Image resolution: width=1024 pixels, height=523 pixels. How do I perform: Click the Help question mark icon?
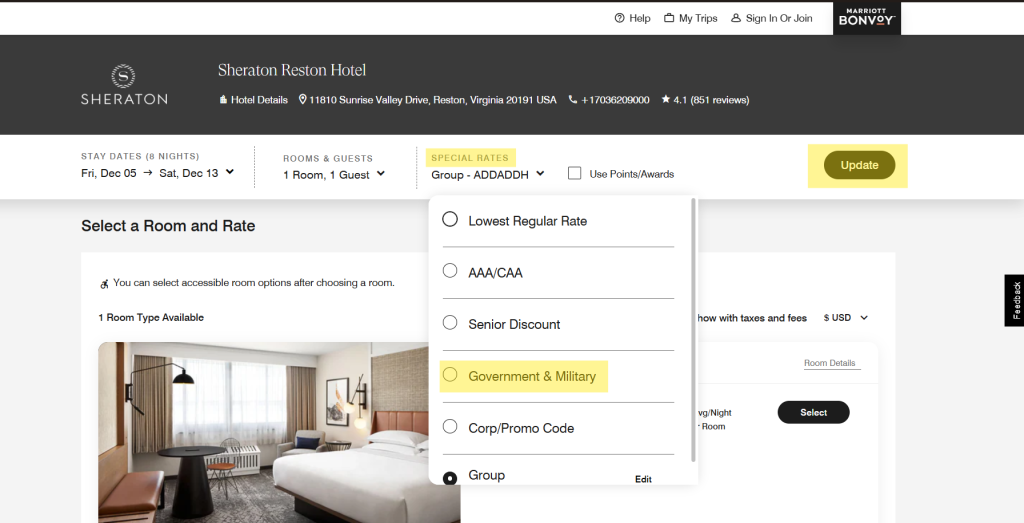619,18
